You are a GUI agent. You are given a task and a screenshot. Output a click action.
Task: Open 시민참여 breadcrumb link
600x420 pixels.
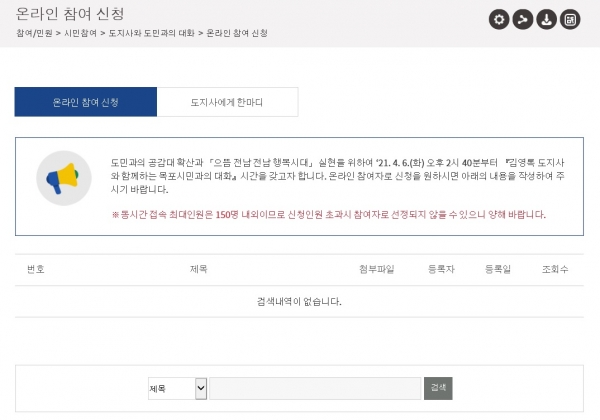[80, 34]
